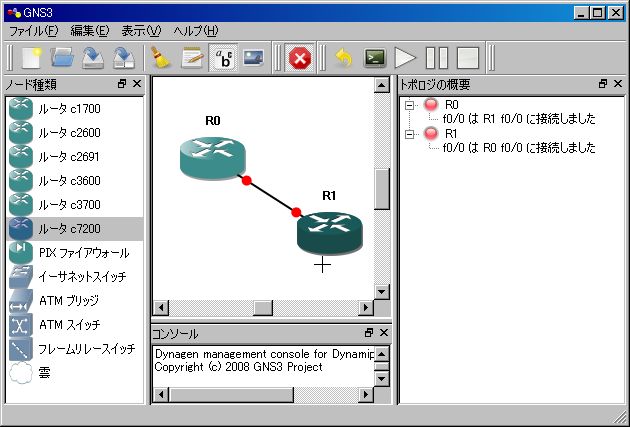Image resolution: width=630 pixels, height=427 pixels.
Task: Click the Save topology icon
Action: click(x=93, y=58)
